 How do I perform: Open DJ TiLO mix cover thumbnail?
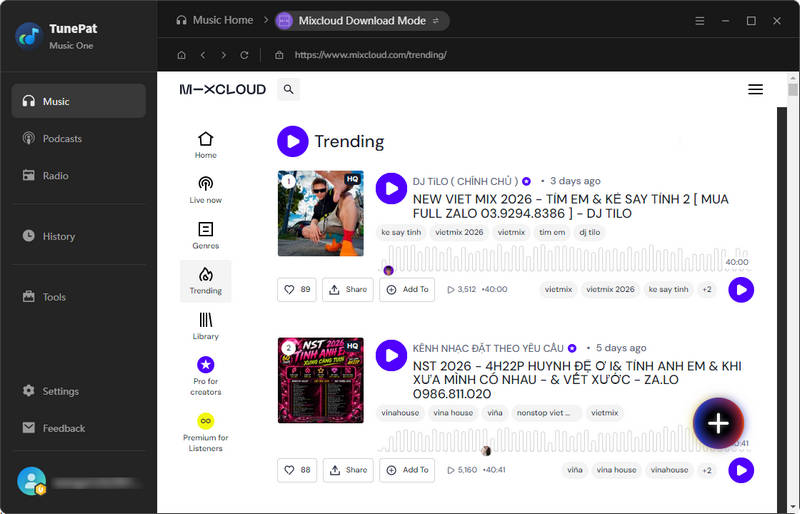[320, 213]
